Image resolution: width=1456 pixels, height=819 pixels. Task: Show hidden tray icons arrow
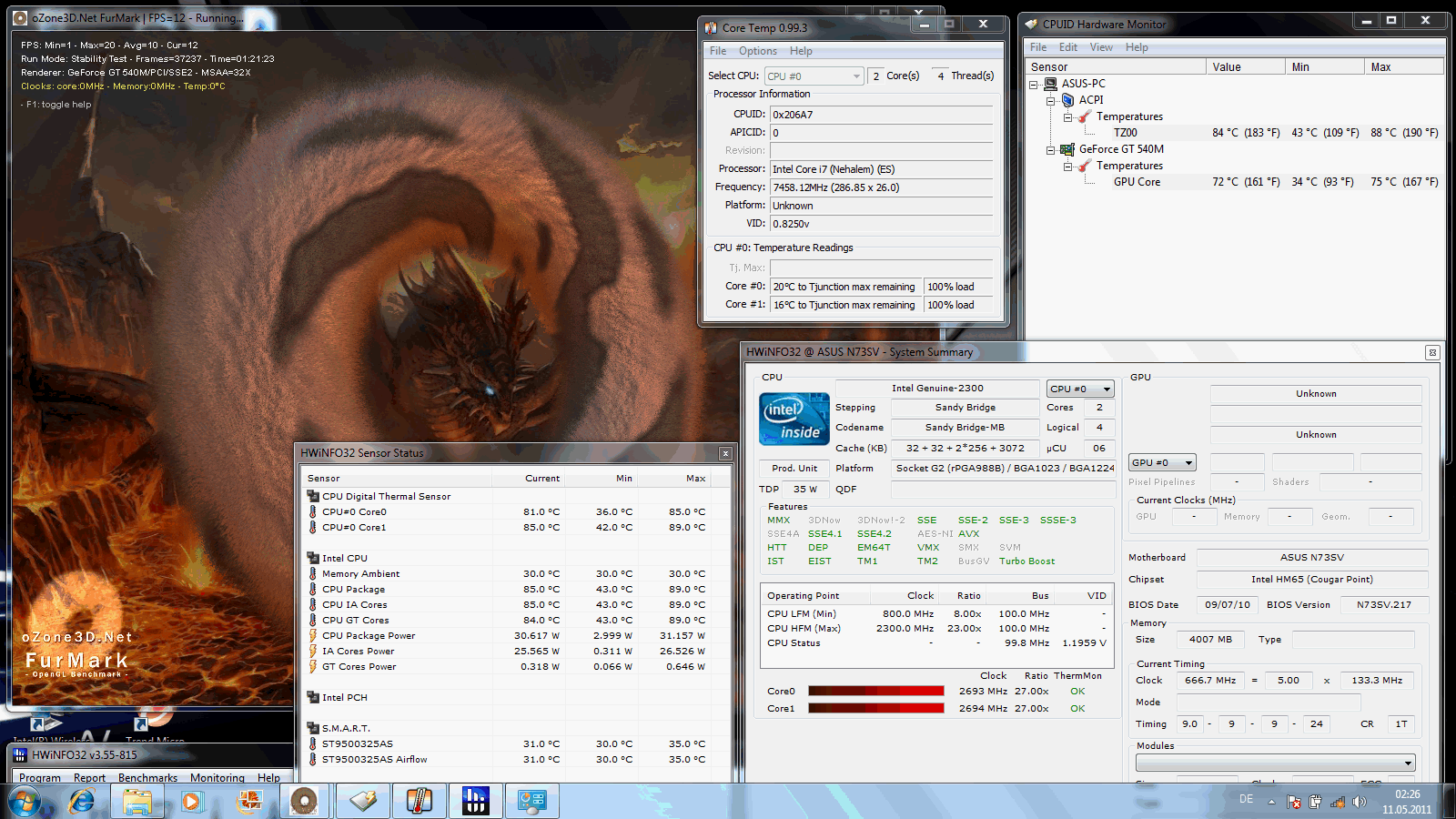pos(1271,802)
